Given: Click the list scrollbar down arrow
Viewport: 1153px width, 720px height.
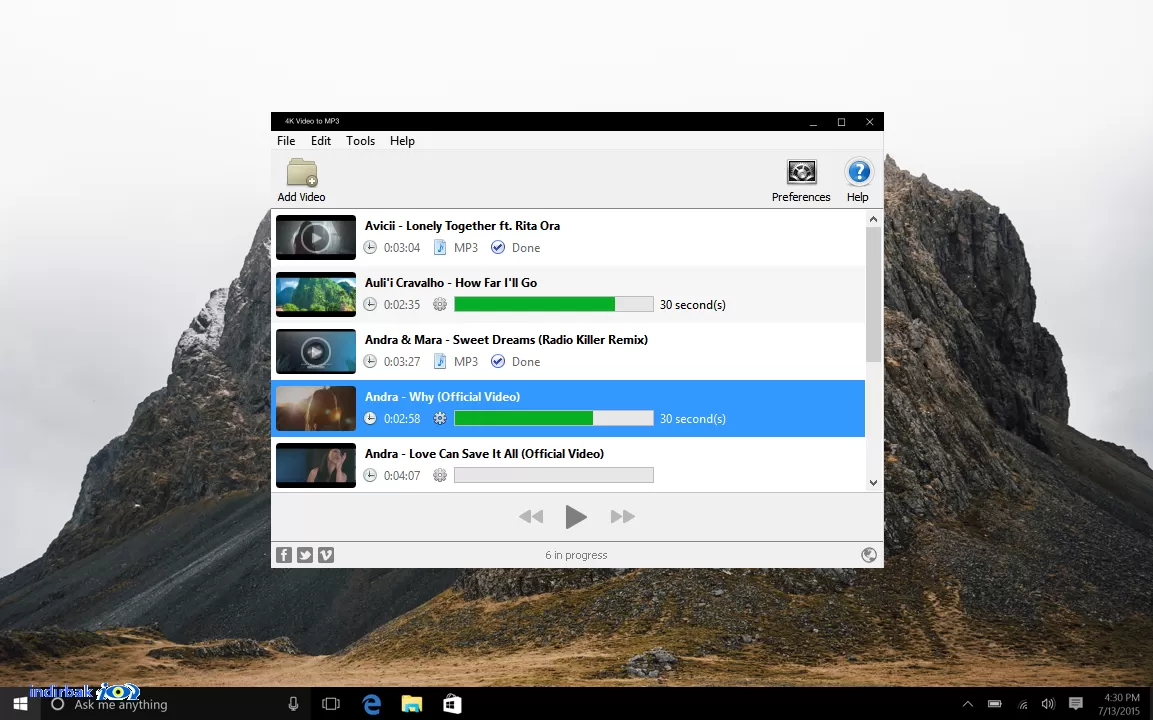Looking at the screenshot, I should click(874, 483).
